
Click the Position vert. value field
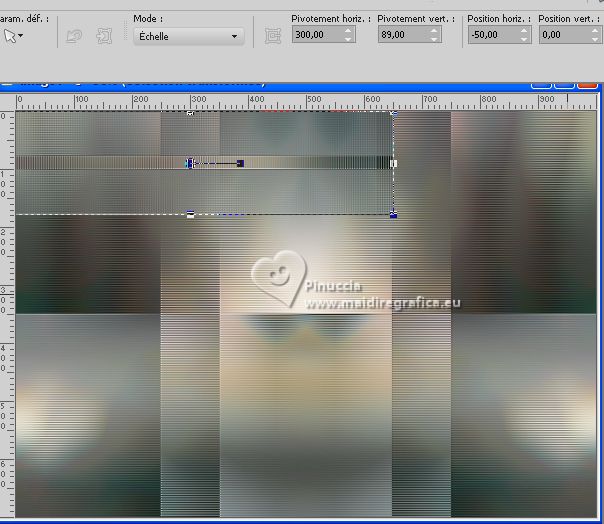pyautogui.click(x=564, y=35)
